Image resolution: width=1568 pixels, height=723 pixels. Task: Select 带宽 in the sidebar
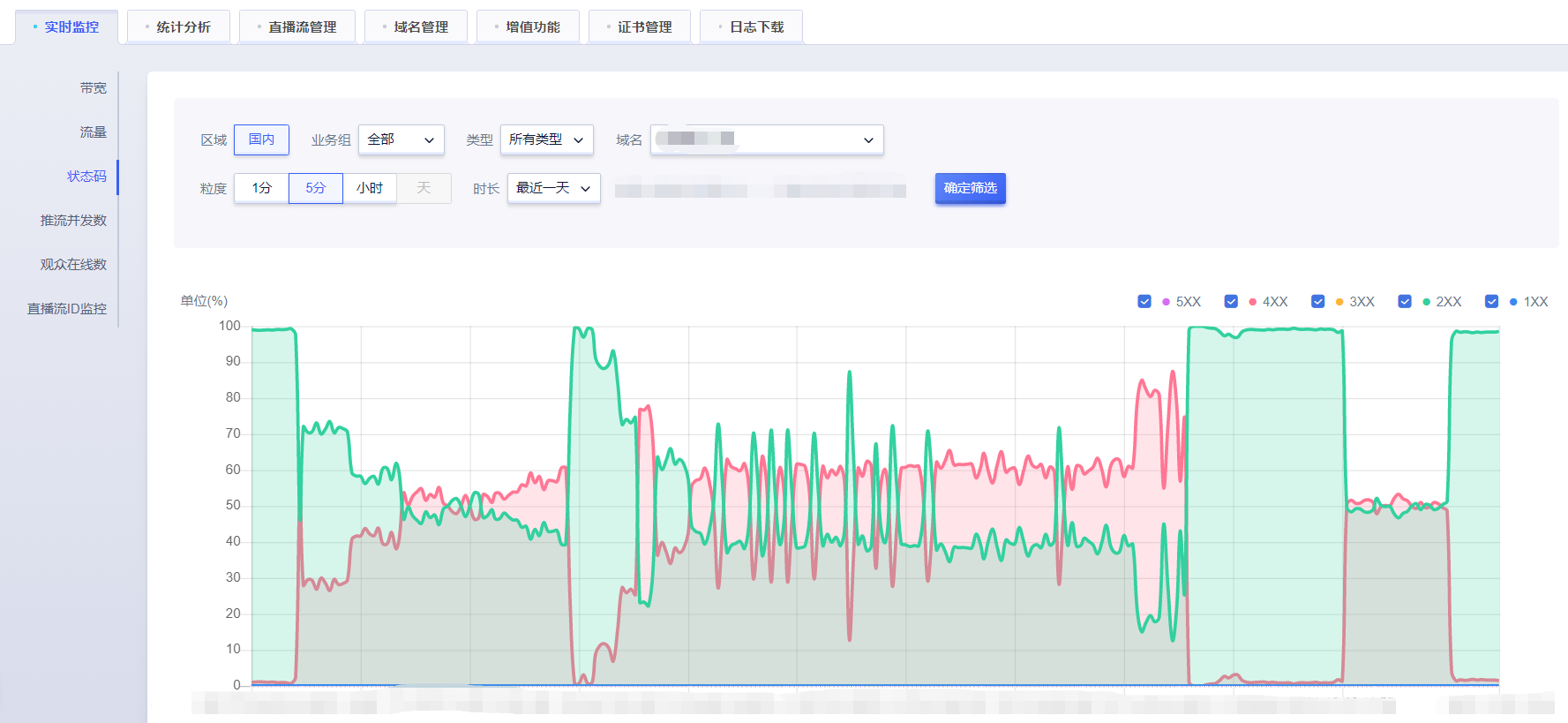(x=93, y=88)
